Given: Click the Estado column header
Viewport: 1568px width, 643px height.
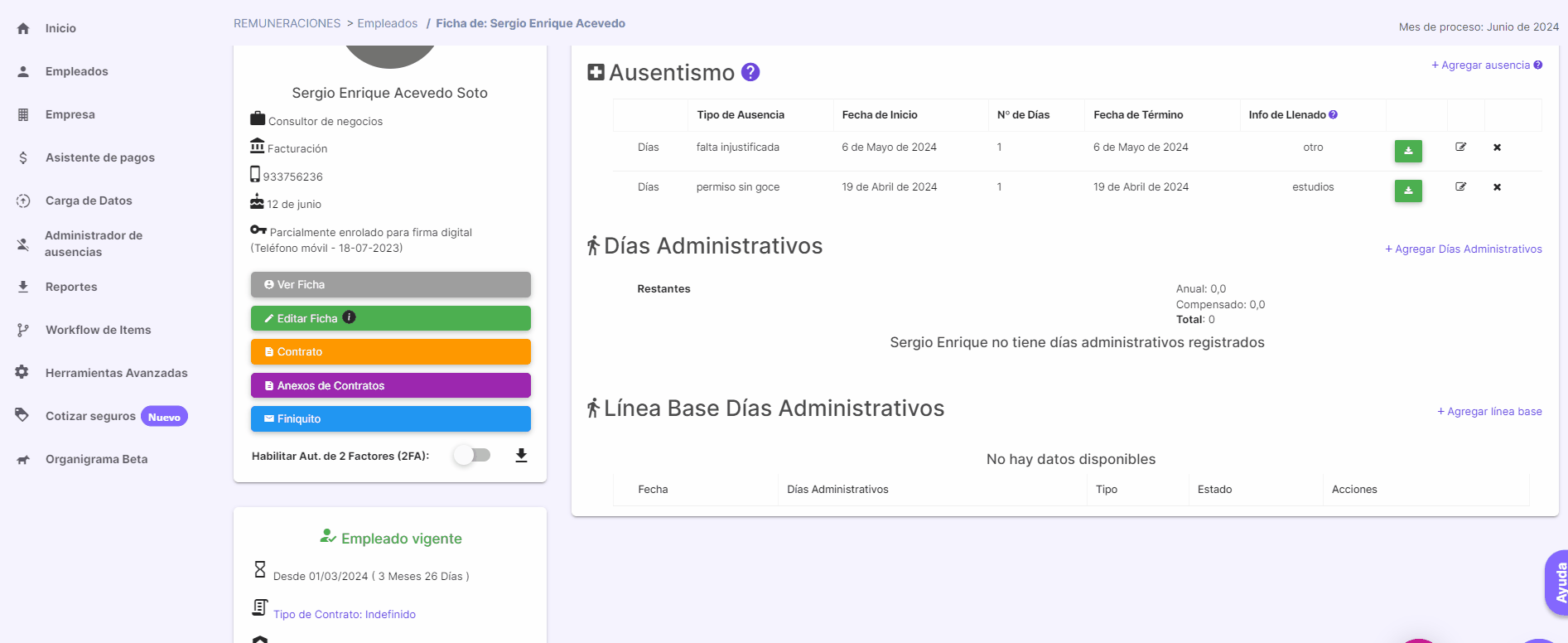Looking at the screenshot, I should tap(1214, 489).
